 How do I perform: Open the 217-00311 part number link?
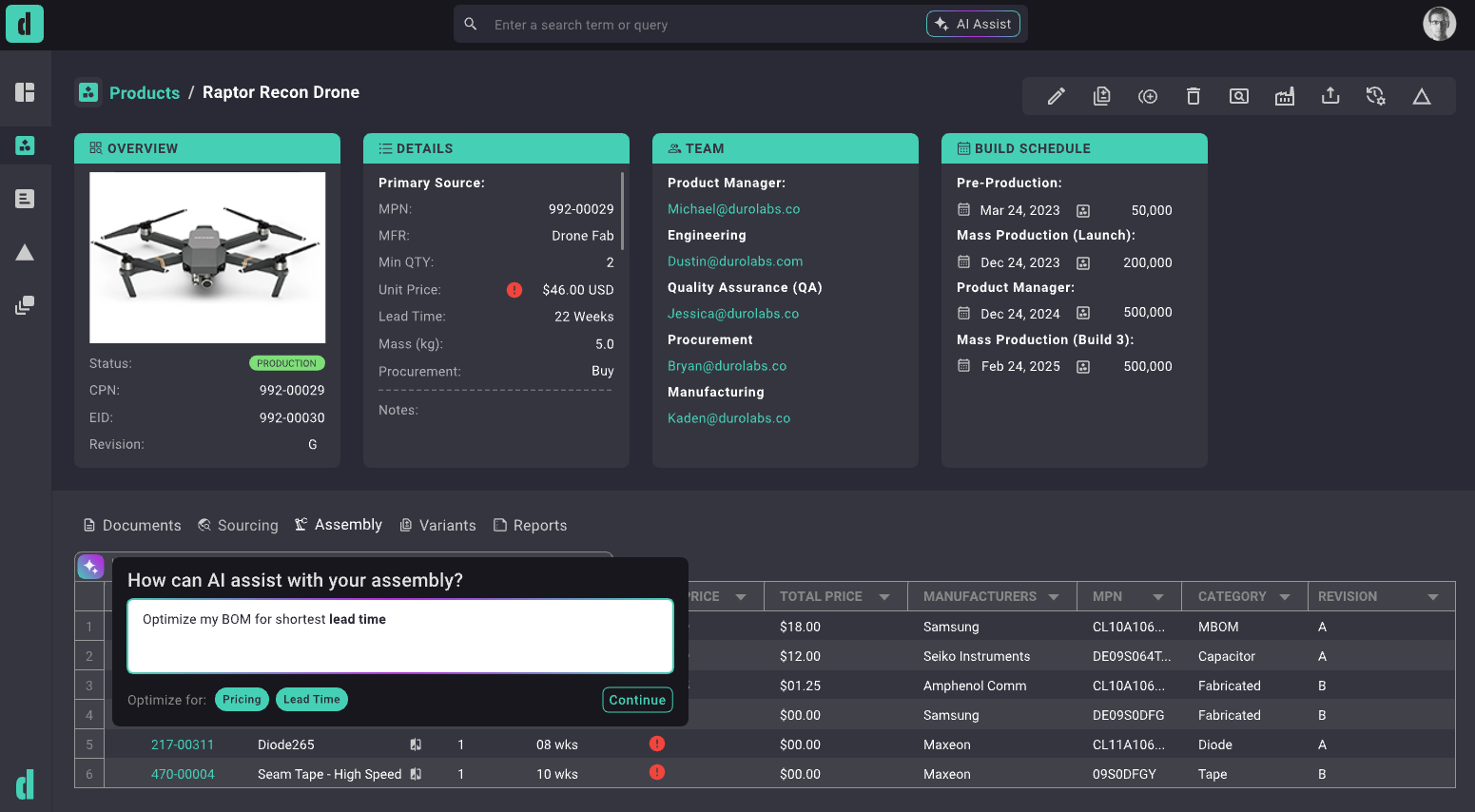[x=183, y=744]
